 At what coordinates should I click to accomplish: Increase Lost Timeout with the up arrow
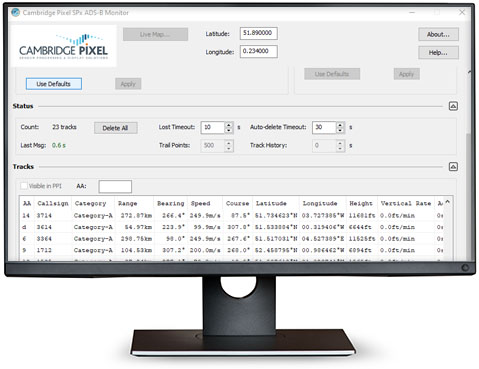click(x=229, y=124)
